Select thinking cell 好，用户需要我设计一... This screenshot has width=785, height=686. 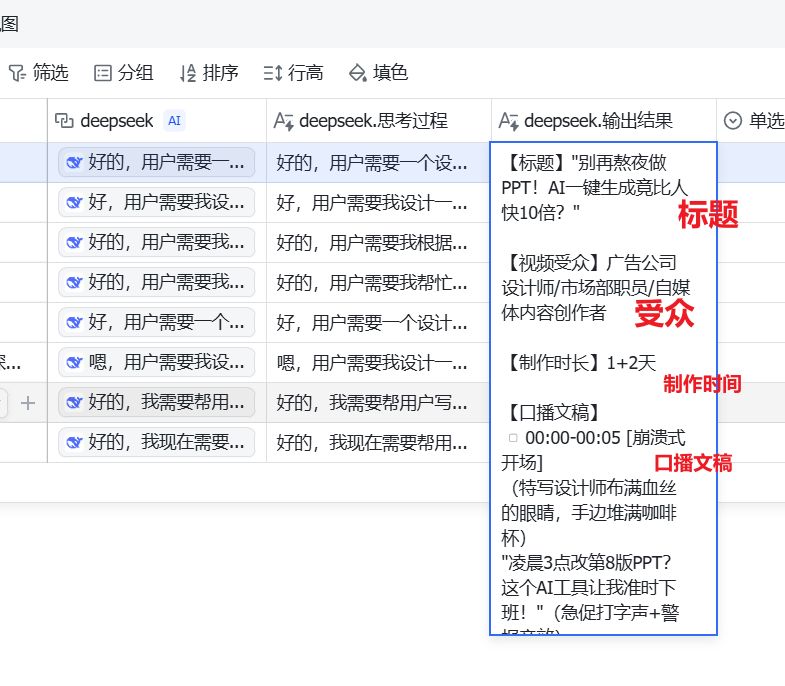(378, 203)
